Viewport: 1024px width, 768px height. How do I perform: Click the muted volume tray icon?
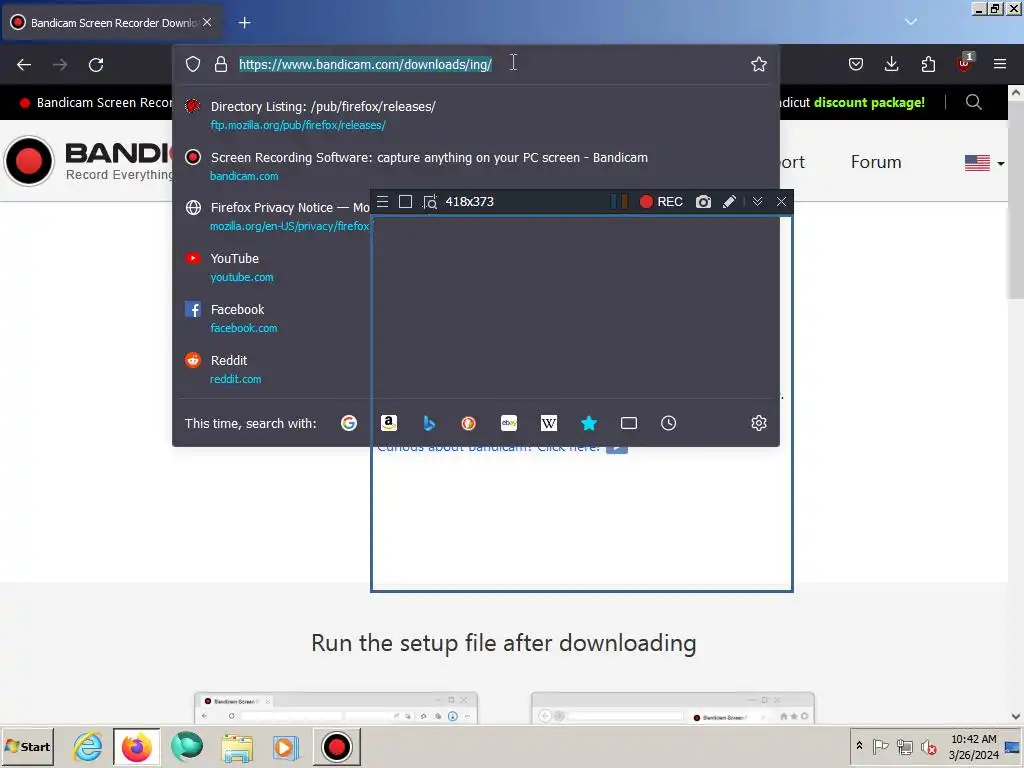(x=929, y=746)
